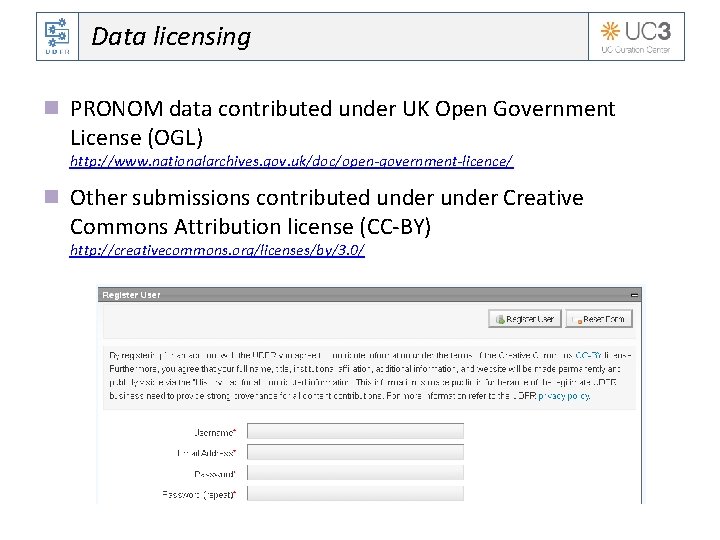Click the Reset Form button
This screenshot has width=720, height=540.
[x=599, y=319]
